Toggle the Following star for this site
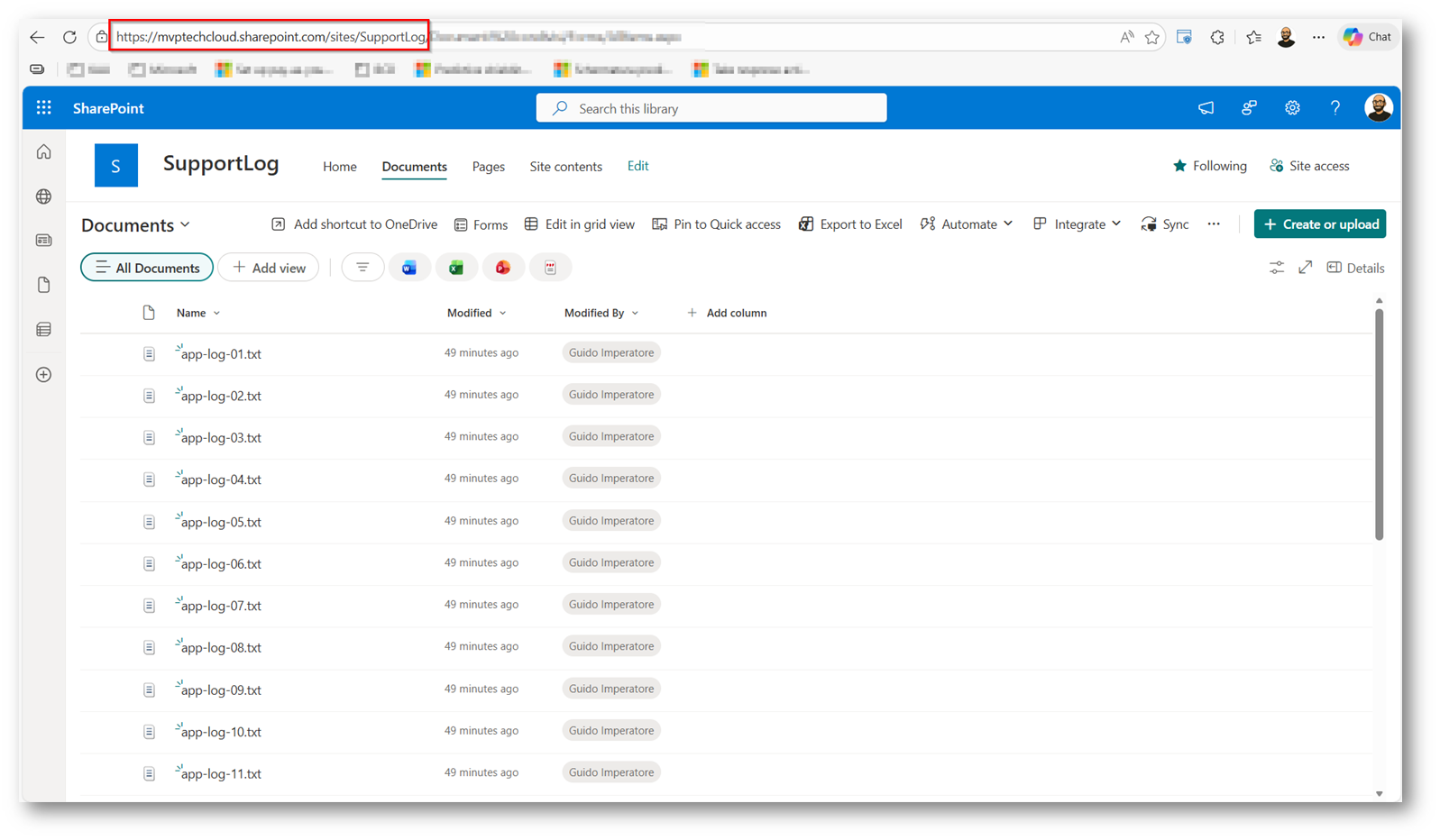This screenshot has width=1440, height=840. pos(1209,166)
